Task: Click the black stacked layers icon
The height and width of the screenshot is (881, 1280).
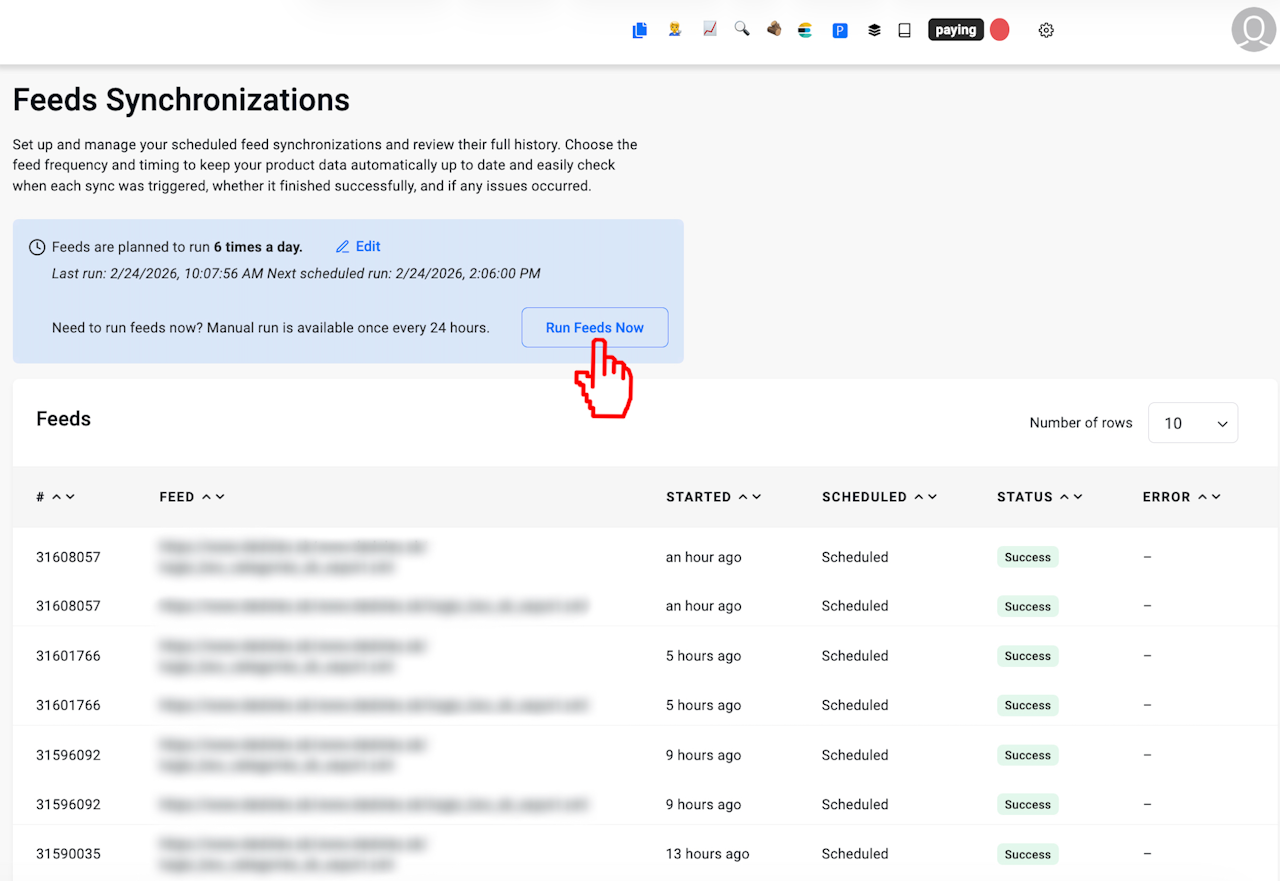Action: pyautogui.click(x=874, y=30)
